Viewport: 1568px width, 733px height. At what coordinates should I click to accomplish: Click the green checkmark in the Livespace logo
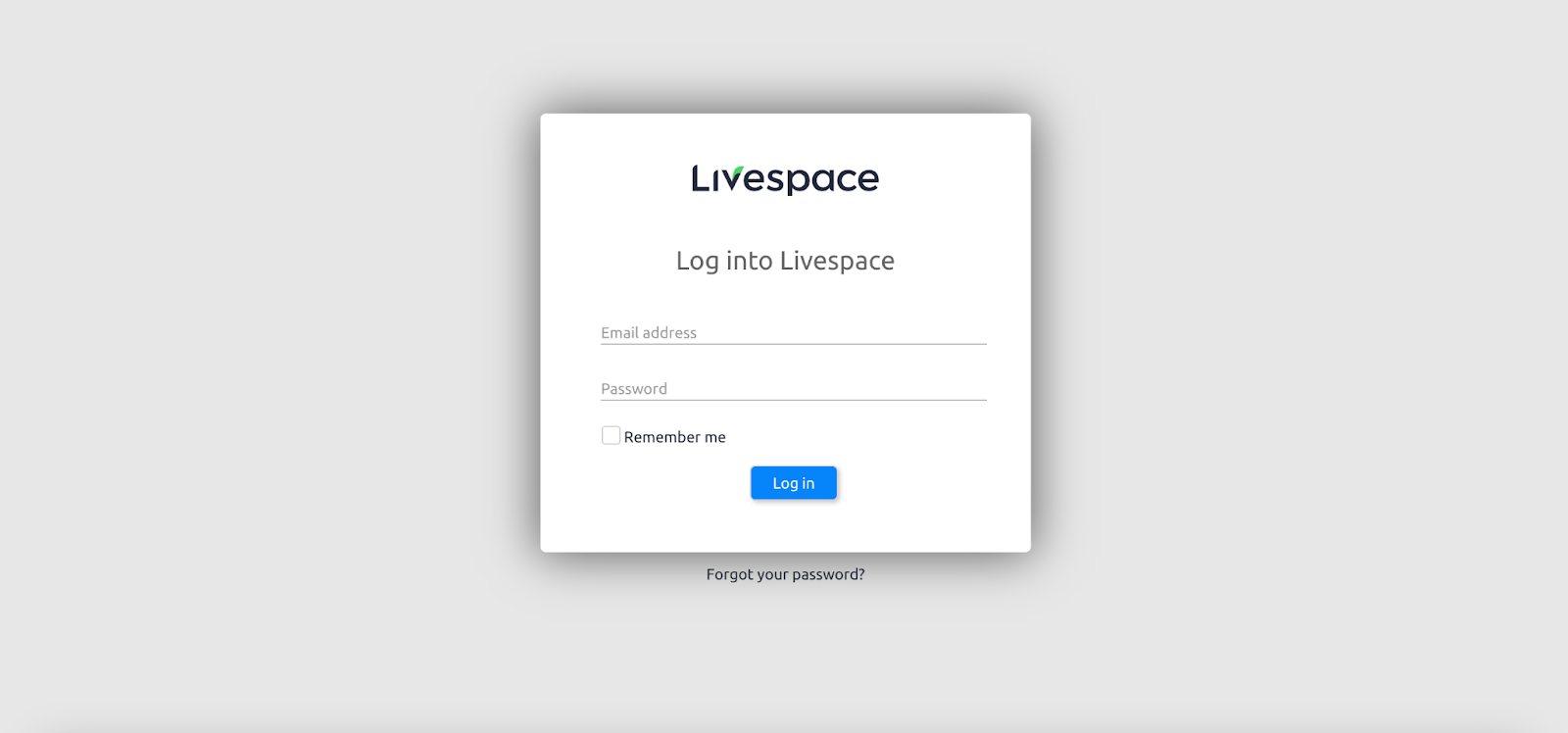click(x=737, y=173)
